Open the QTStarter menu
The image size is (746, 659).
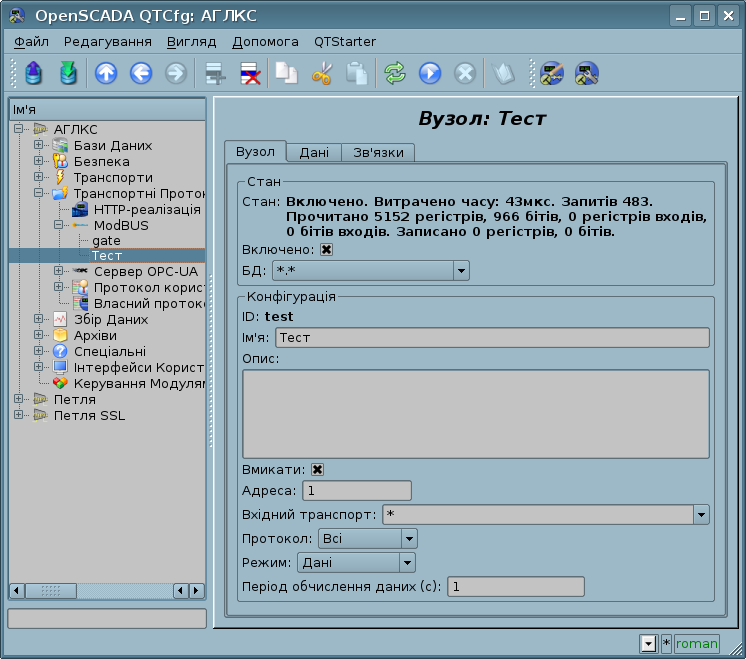coord(344,42)
